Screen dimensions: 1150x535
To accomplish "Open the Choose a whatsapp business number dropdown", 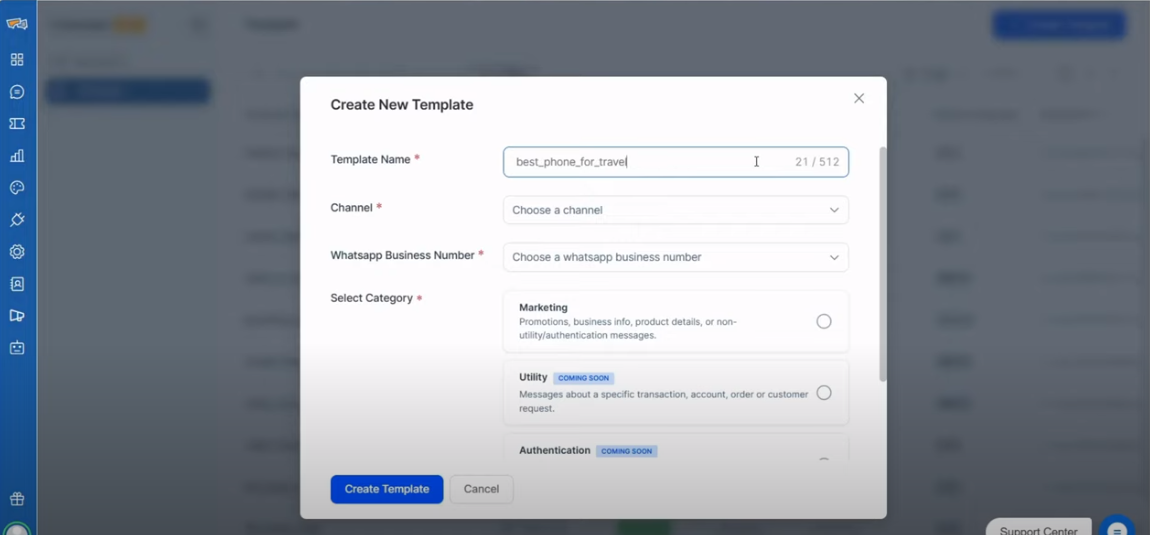I will click(675, 258).
